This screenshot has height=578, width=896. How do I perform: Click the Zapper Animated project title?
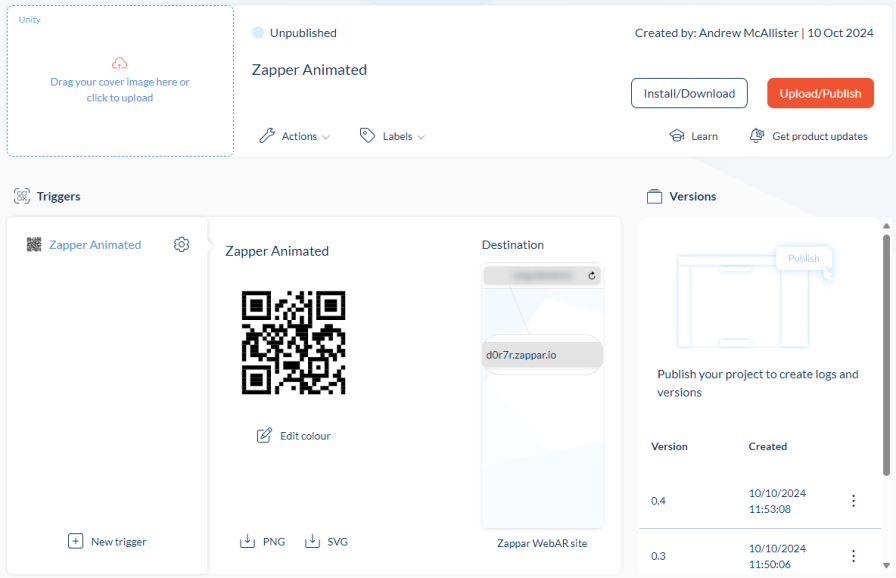click(x=309, y=70)
